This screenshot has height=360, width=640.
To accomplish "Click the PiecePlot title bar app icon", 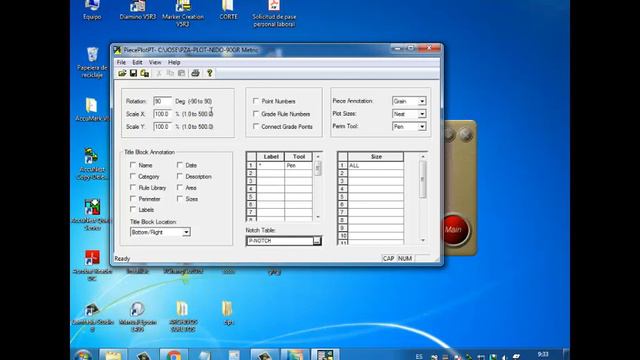I will point(118,50).
